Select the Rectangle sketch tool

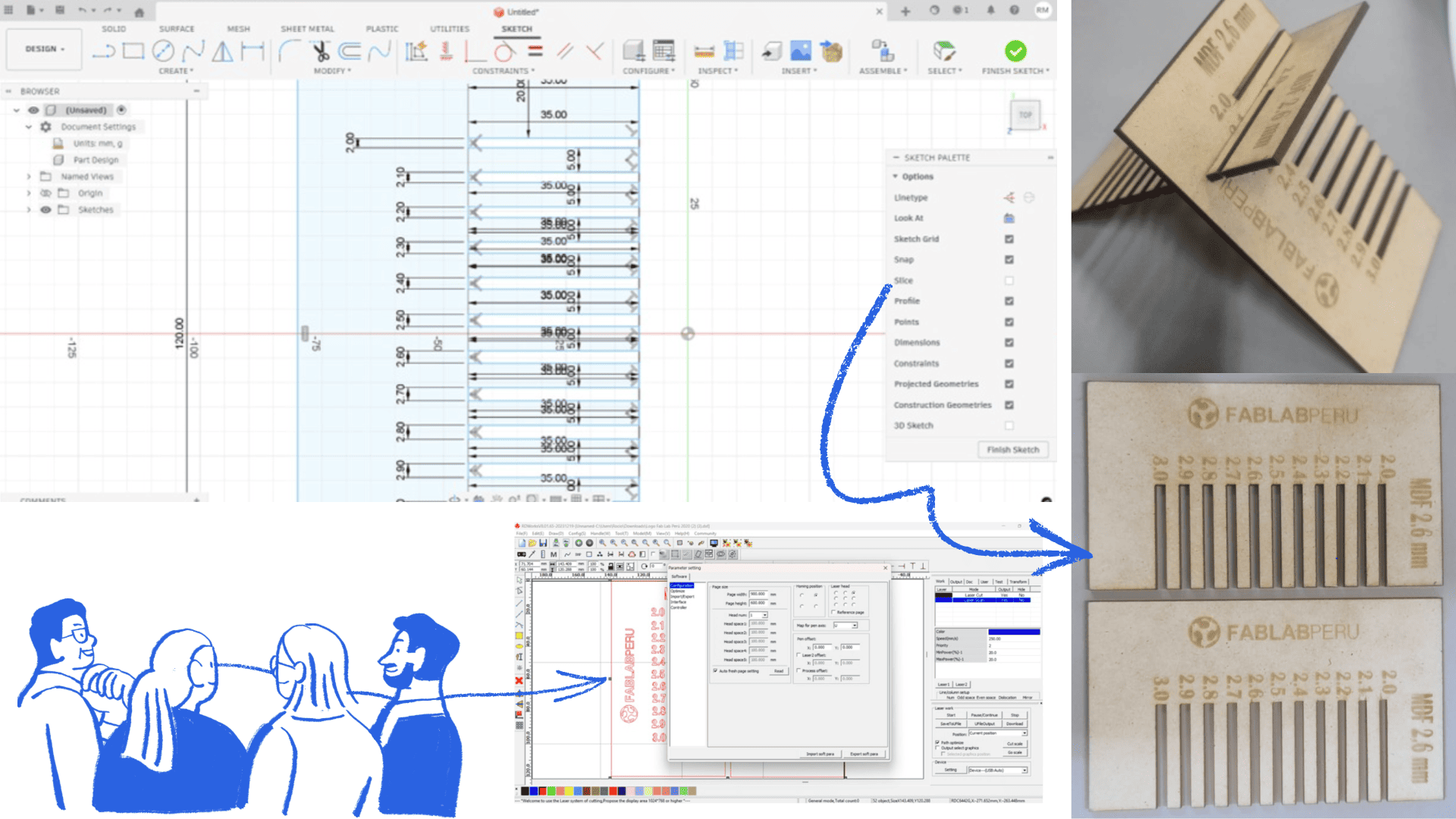click(133, 51)
